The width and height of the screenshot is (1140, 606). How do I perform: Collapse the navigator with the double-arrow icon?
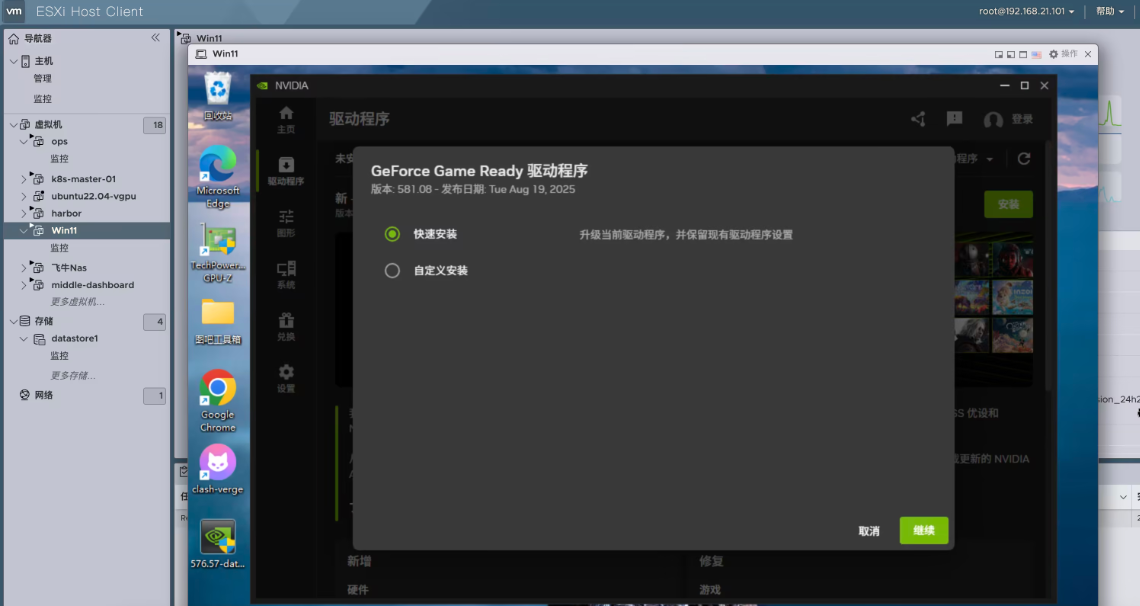click(156, 38)
